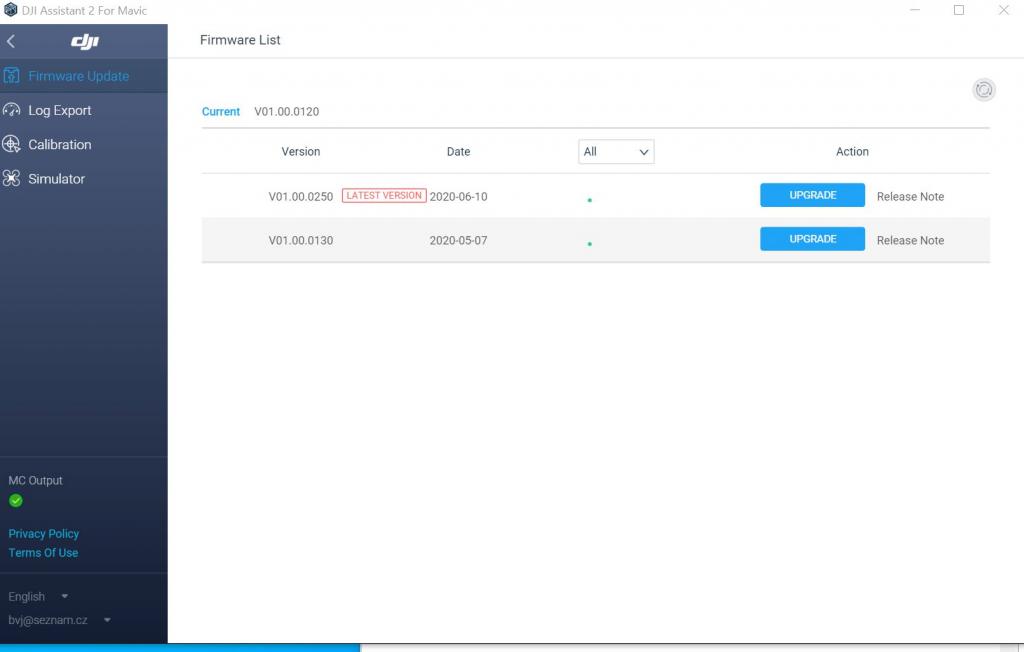The height and width of the screenshot is (652, 1024).
Task: Expand the bvj@seznam.cz account dropdown
Action: click(58, 620)
